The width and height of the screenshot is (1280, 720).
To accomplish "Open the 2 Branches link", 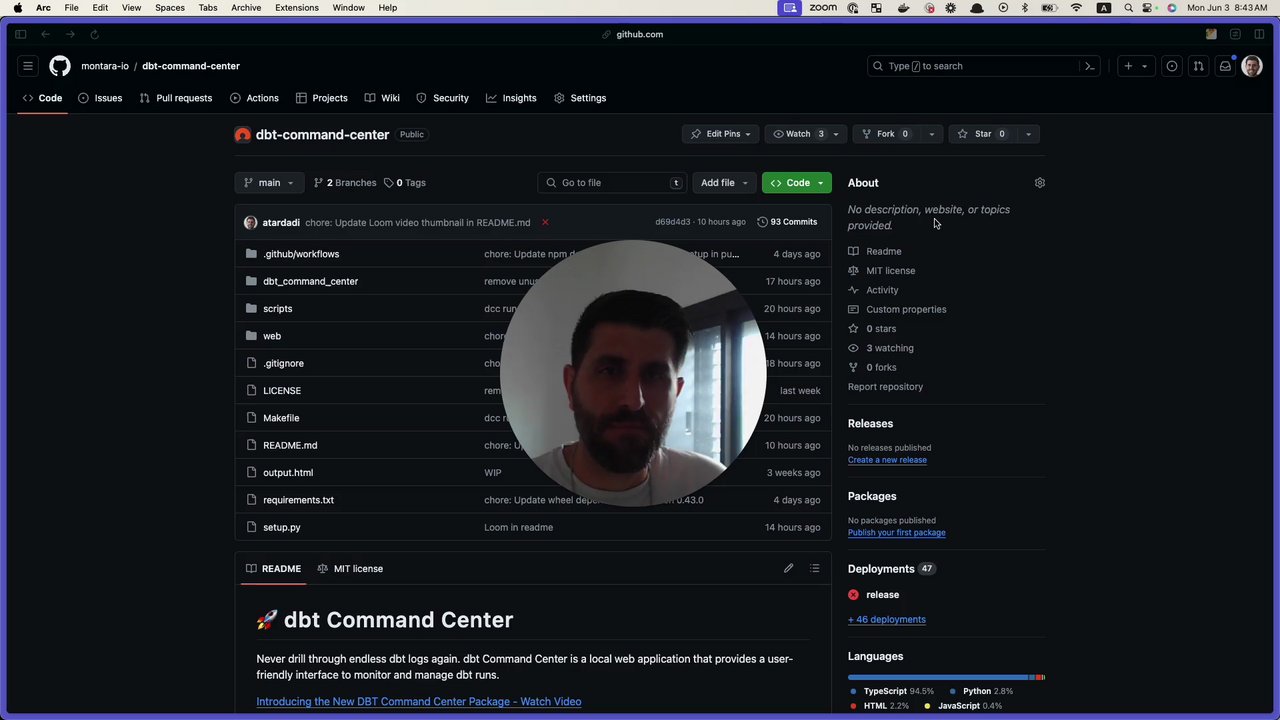I will coord(345,183).
